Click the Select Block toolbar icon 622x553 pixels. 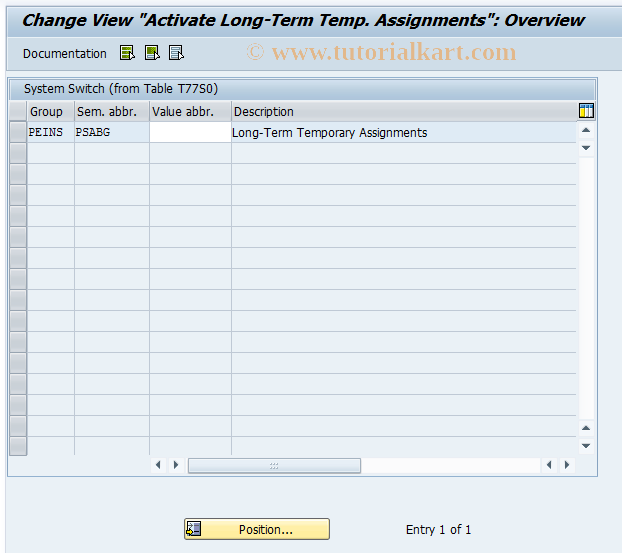click(x=152, y=53)
